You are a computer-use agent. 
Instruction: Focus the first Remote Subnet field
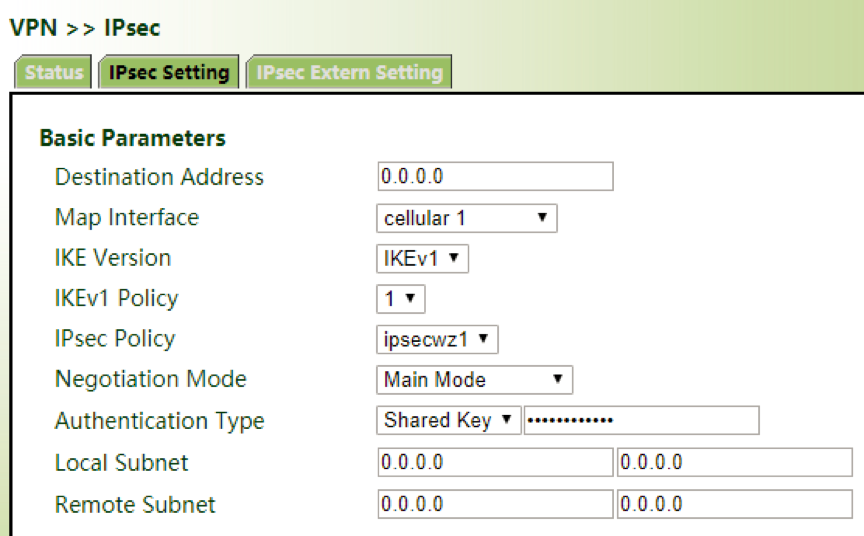pyautogui.click(x=495, y=504)
